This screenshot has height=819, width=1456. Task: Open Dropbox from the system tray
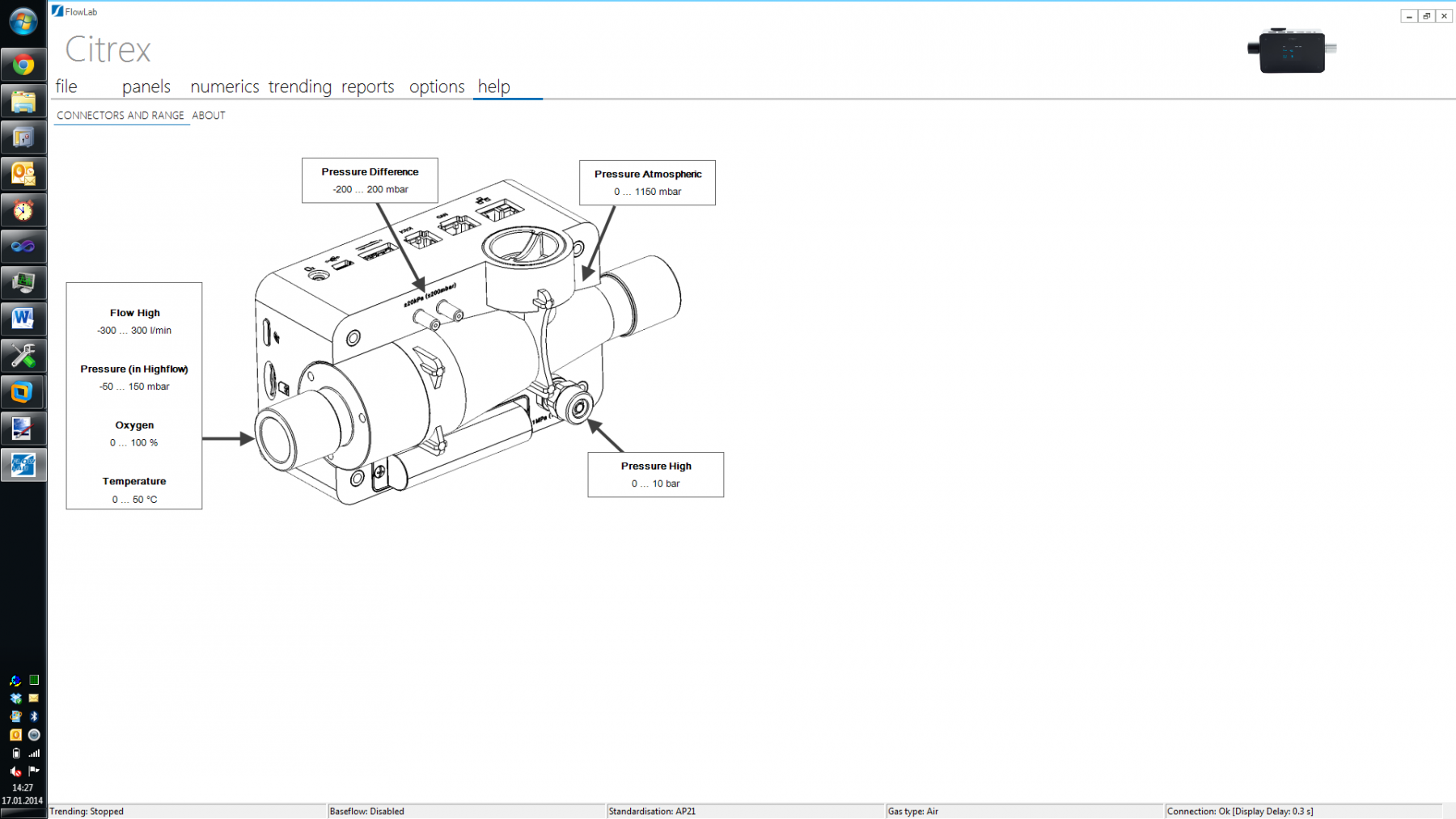click(15, 699)
